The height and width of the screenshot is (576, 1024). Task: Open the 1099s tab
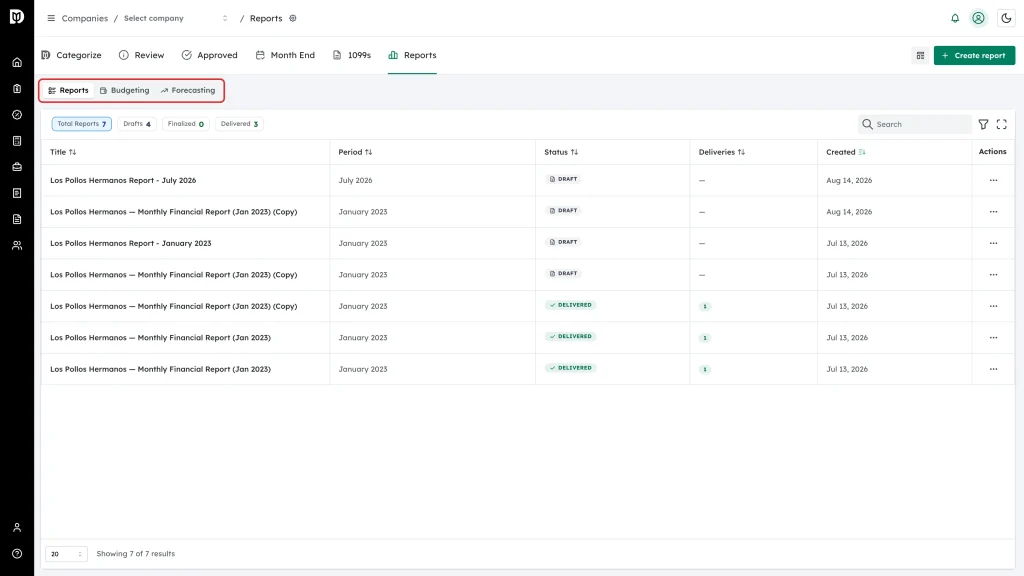[352, 56]
